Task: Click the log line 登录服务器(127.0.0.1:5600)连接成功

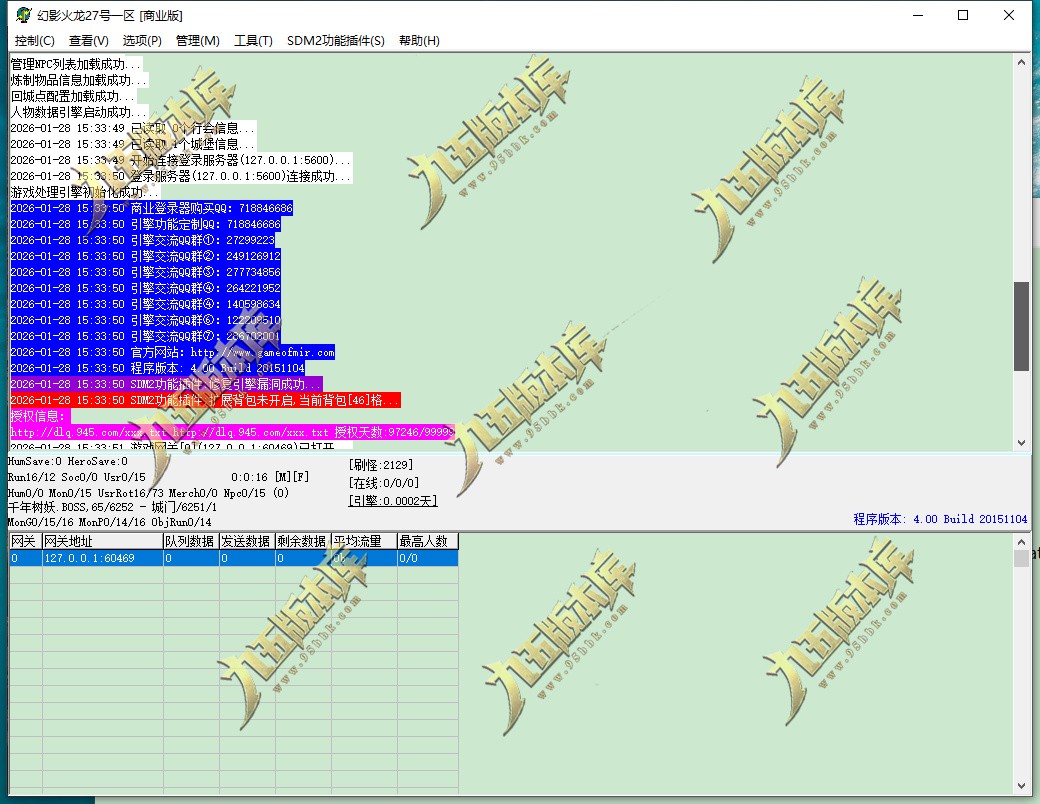Action: tap(180, 176)
